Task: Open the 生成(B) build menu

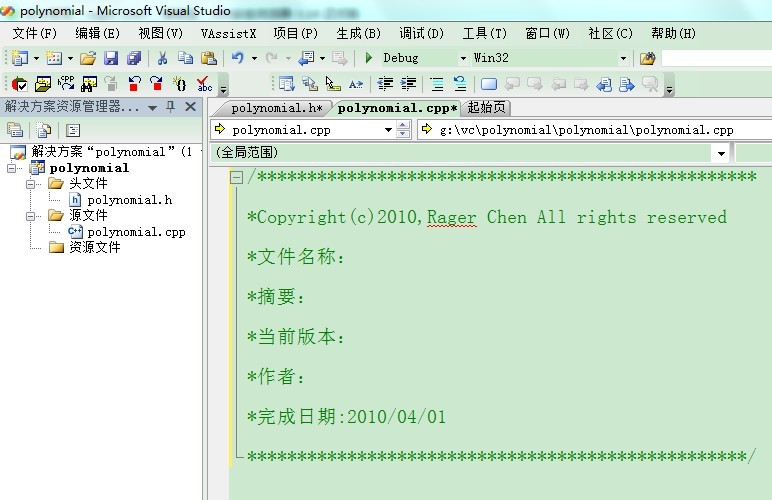Action: tap(358, 33)
